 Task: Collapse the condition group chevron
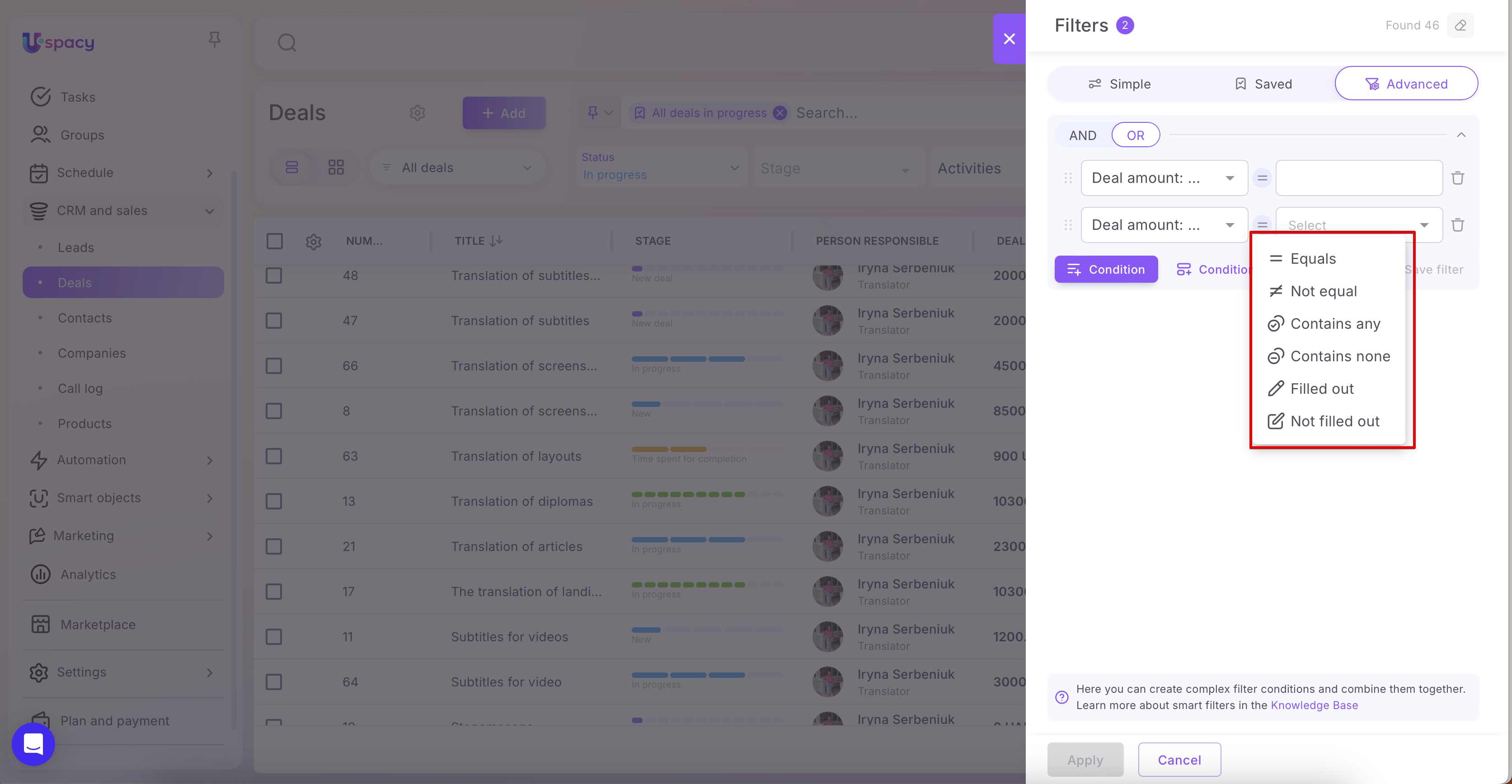[x=1461, y=135]
